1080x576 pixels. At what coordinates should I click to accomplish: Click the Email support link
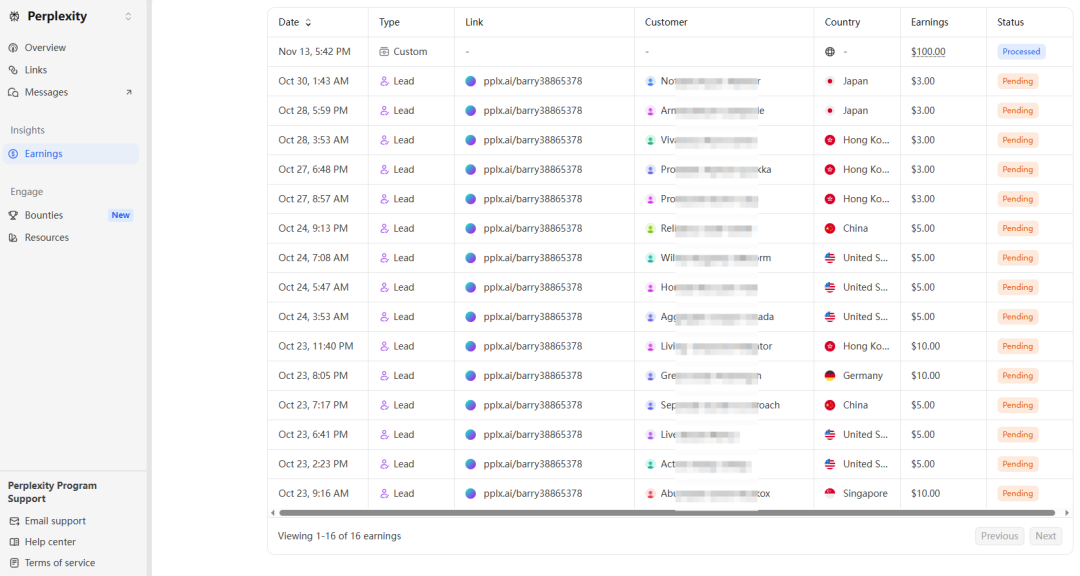coord(55,521)
